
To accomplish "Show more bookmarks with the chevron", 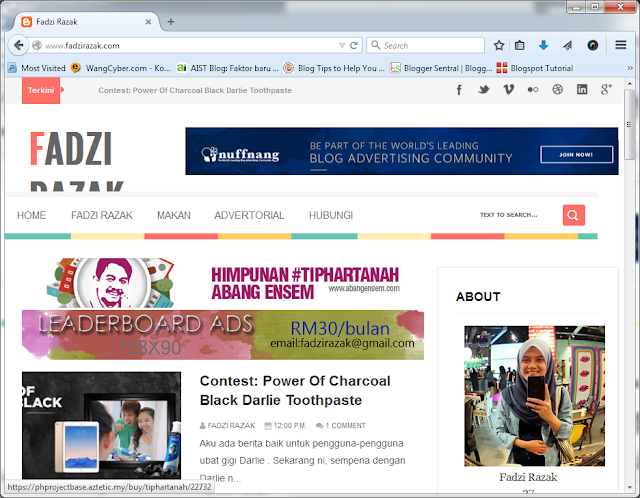I will (630, 68).
